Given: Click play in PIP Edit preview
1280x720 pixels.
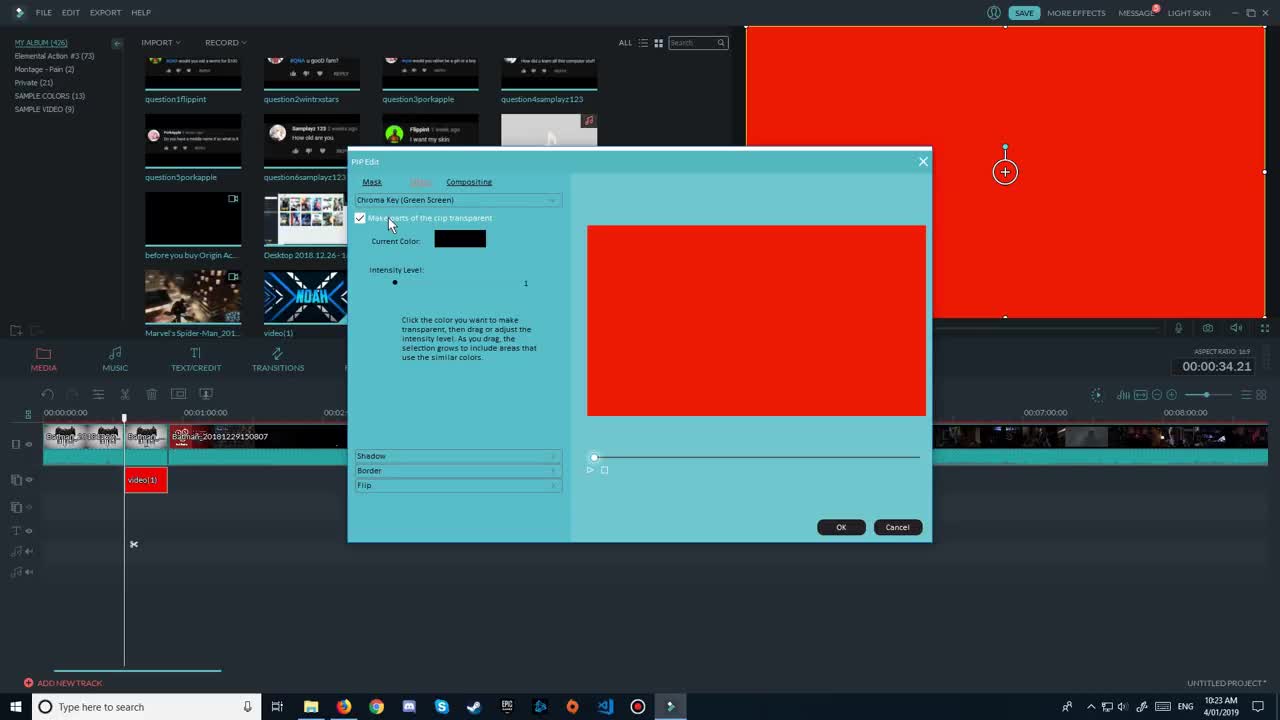Looking at the screenshot, I should (x=590, y=470).
